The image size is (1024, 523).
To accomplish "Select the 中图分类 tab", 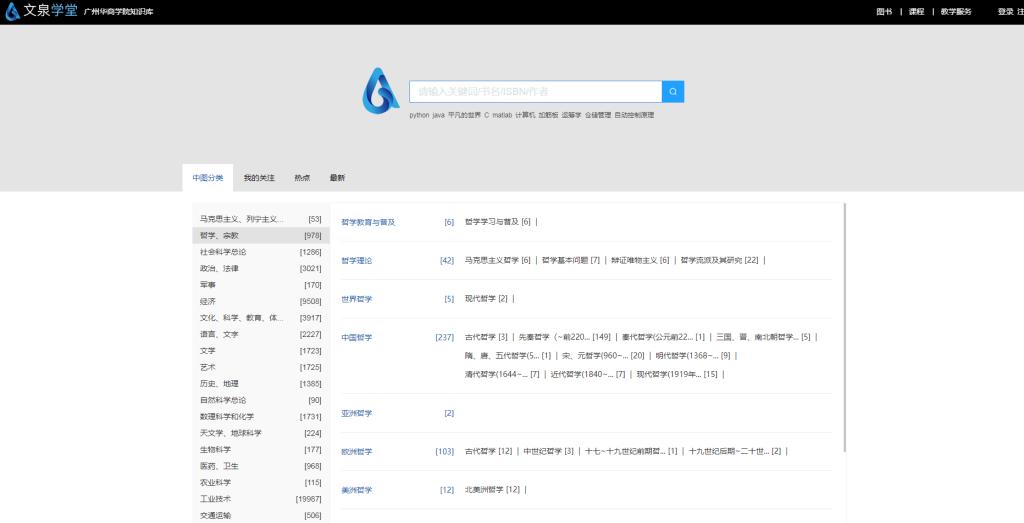I will (x=208, y=178).
